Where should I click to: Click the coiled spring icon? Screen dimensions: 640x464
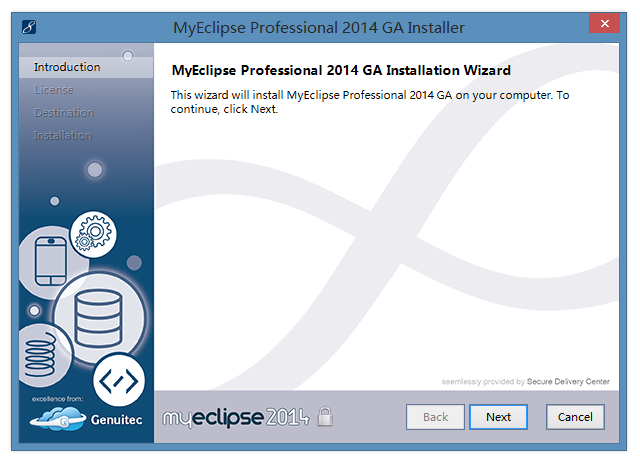coord(40,354)
